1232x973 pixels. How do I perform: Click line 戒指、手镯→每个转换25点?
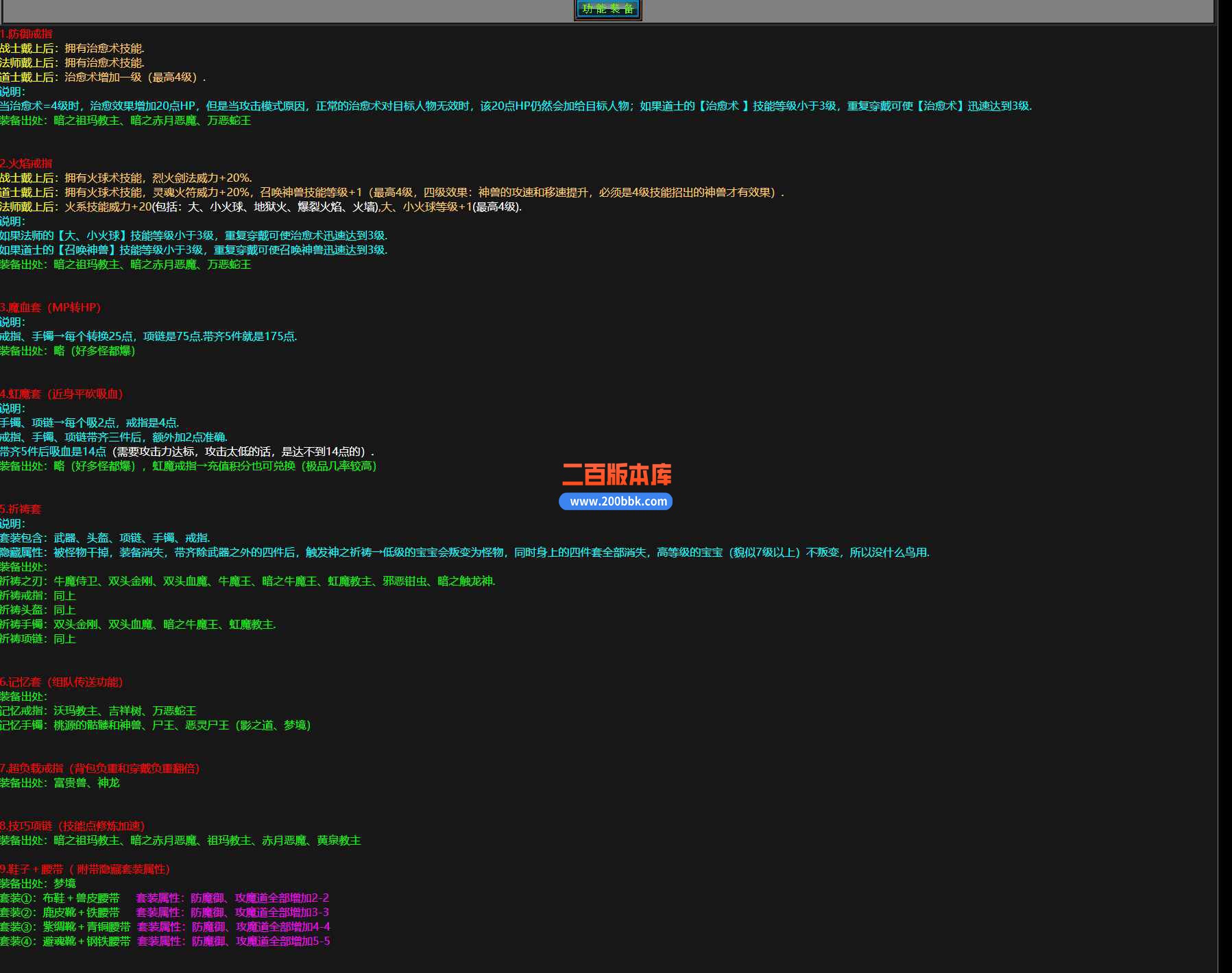pyautogui.click(x=149, y=336)
